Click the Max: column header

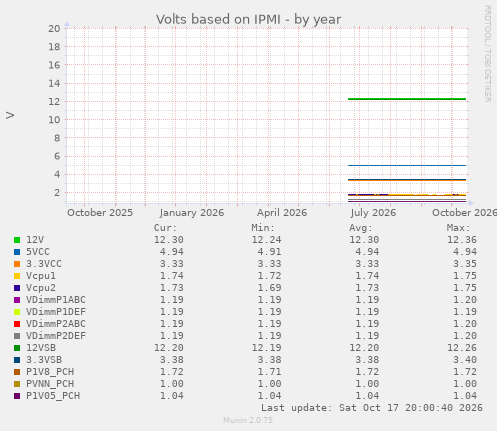coord(458,228)
